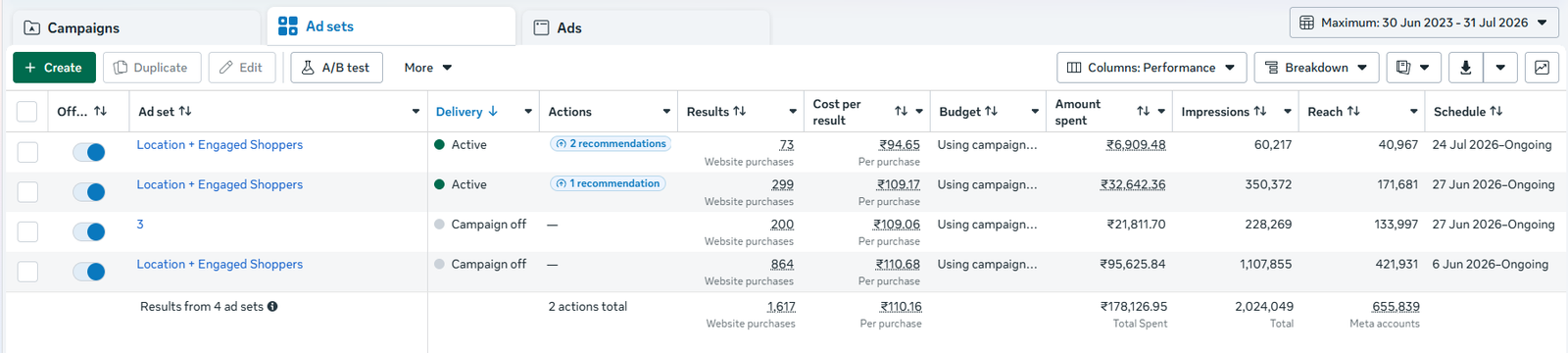Screen dimensions: 1568x353
Task: Sort by Impressions column arrows
Action: pos(1260,112)
